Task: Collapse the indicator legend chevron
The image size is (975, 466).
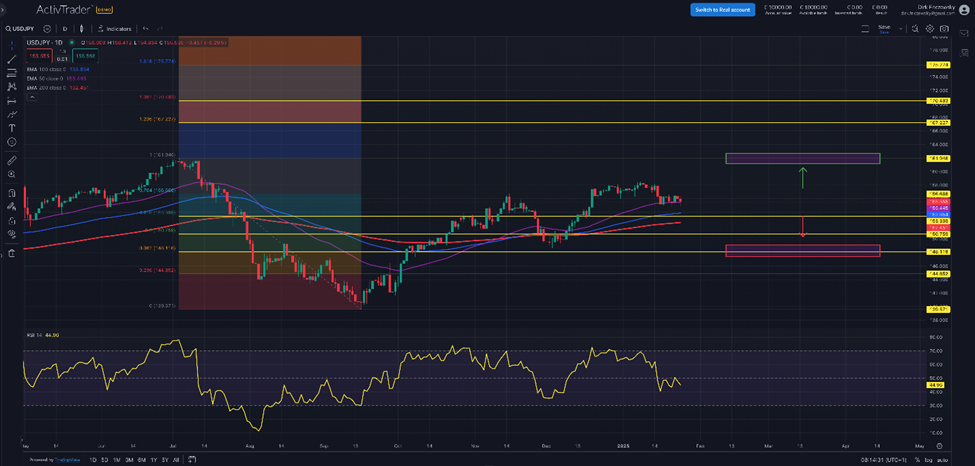Action: 31,98
